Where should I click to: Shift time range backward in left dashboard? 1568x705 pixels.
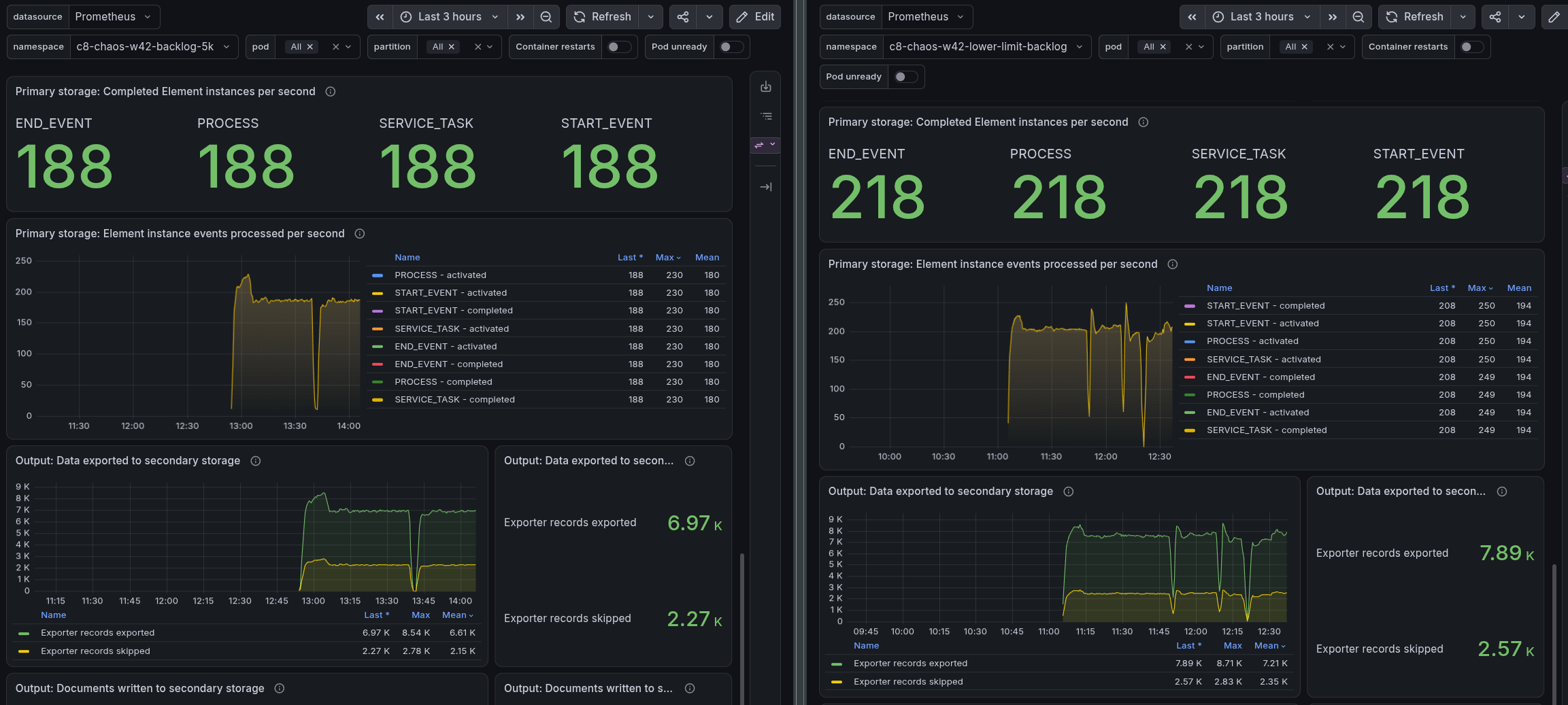tap(380, 17)
